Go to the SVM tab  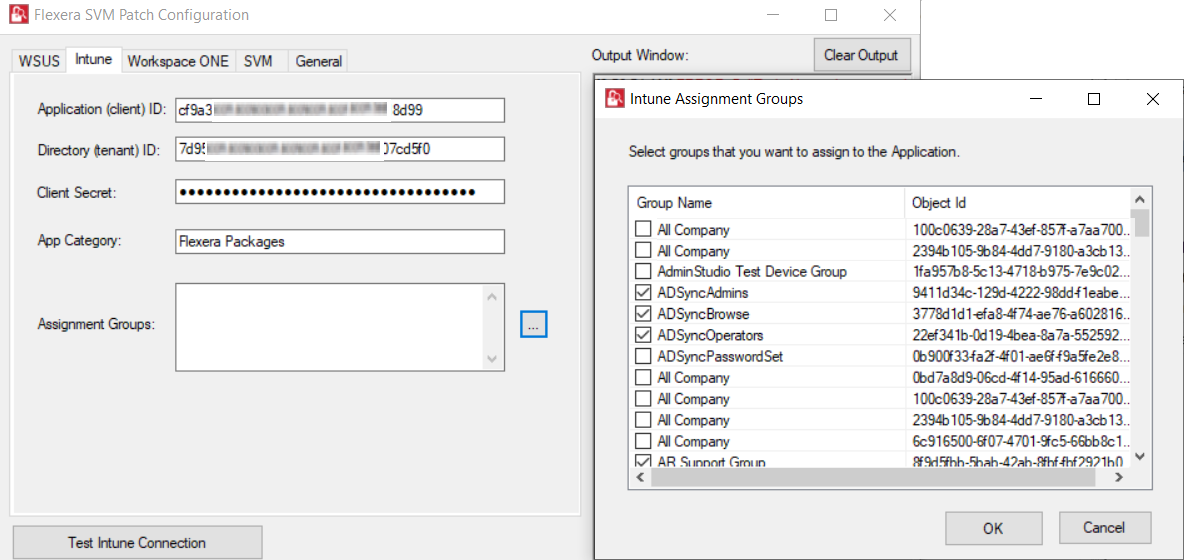[259, 62]
